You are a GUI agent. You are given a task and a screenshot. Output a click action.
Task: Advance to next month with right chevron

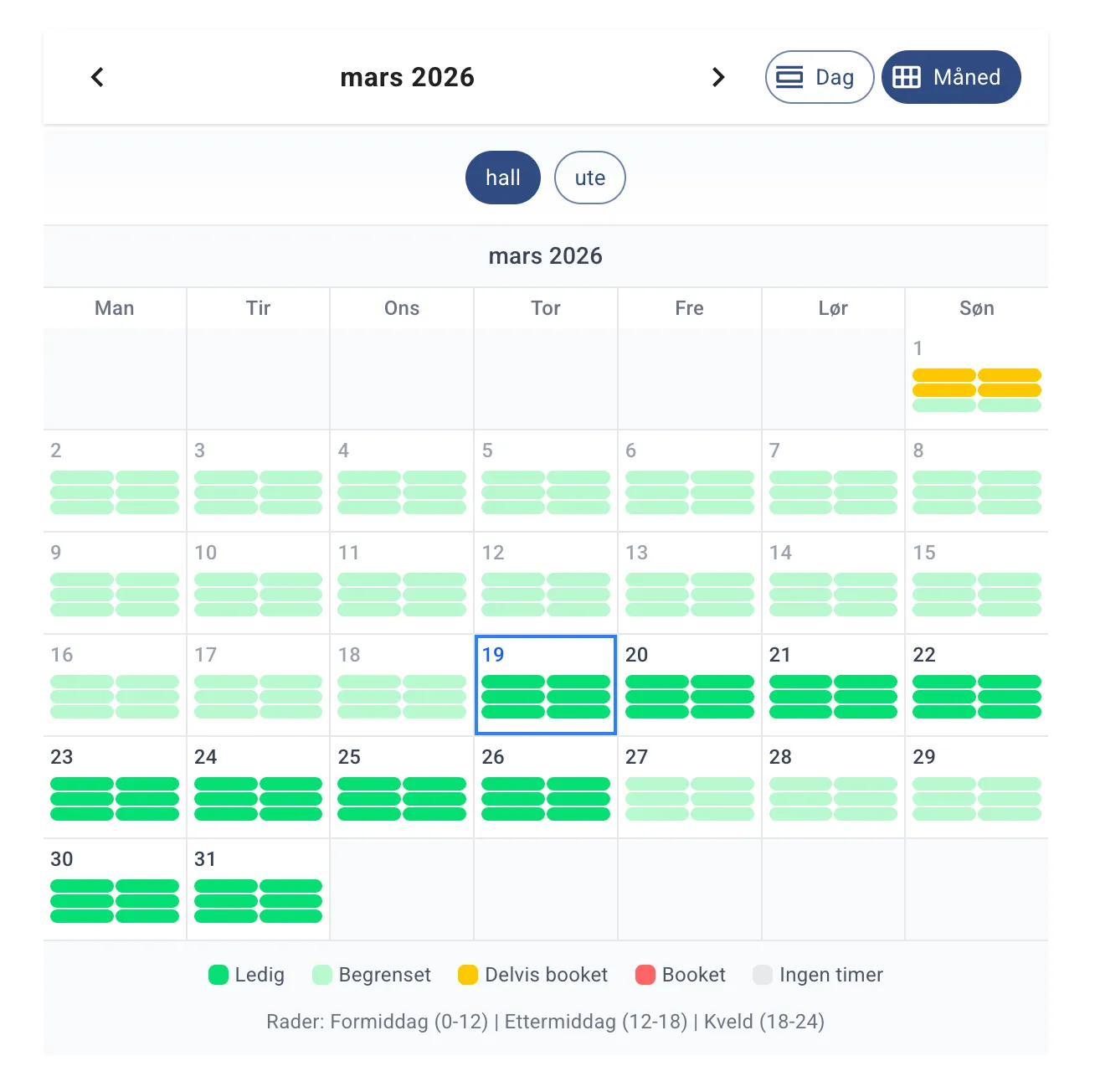pyautogui.click(x=717, y=77)
